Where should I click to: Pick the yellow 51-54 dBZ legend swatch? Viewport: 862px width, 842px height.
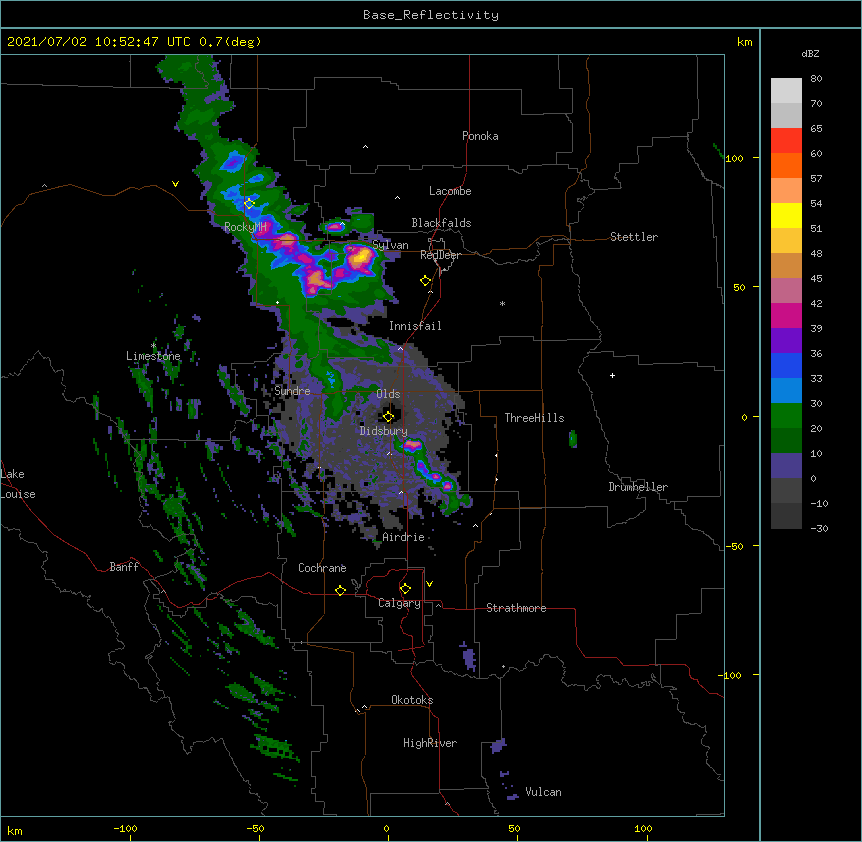[786, 215]
